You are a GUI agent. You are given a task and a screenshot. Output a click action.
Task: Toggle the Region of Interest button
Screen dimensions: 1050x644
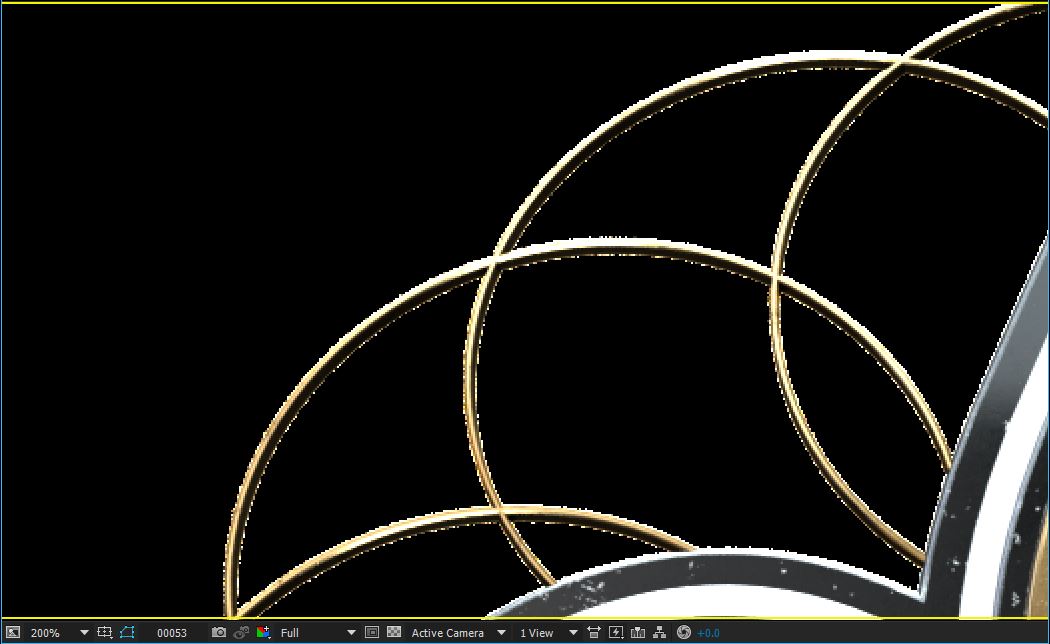tap(372, 632)
